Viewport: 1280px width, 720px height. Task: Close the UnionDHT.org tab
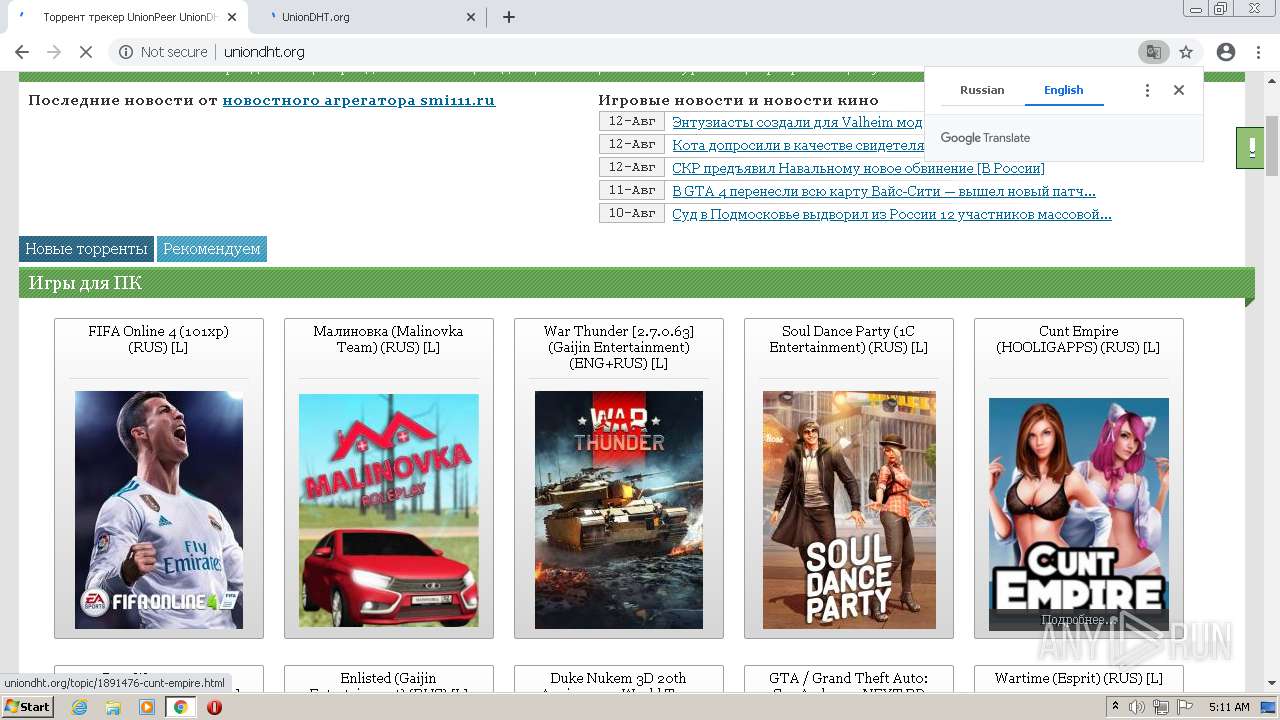[472, 17]
